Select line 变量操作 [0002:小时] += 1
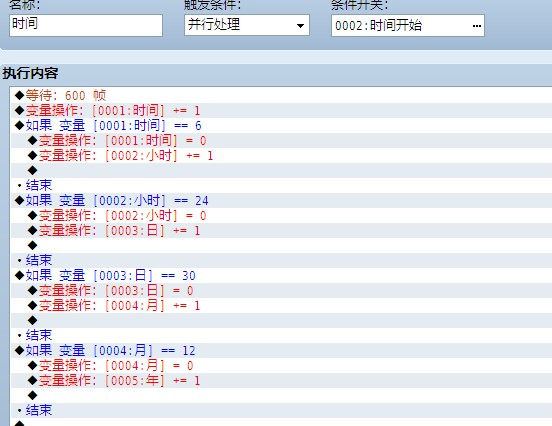This screenshot has width=552, height=426. tap(282, 156)
